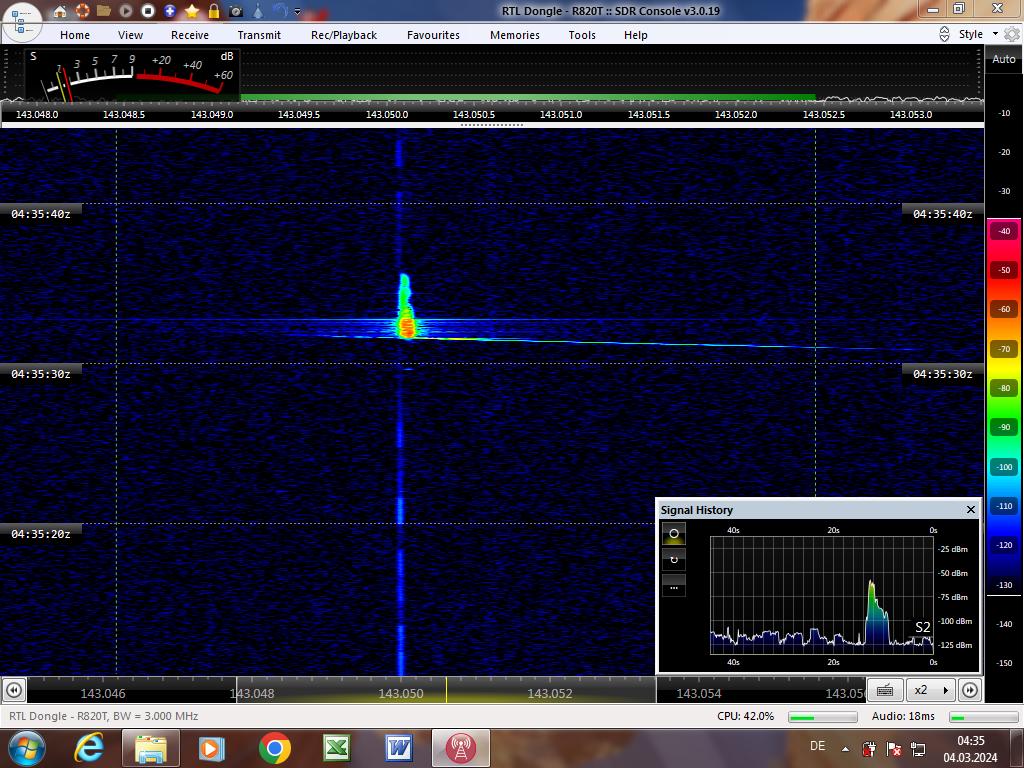
Task: Click the CPU usage green bar
Action: tap(823, 716)
